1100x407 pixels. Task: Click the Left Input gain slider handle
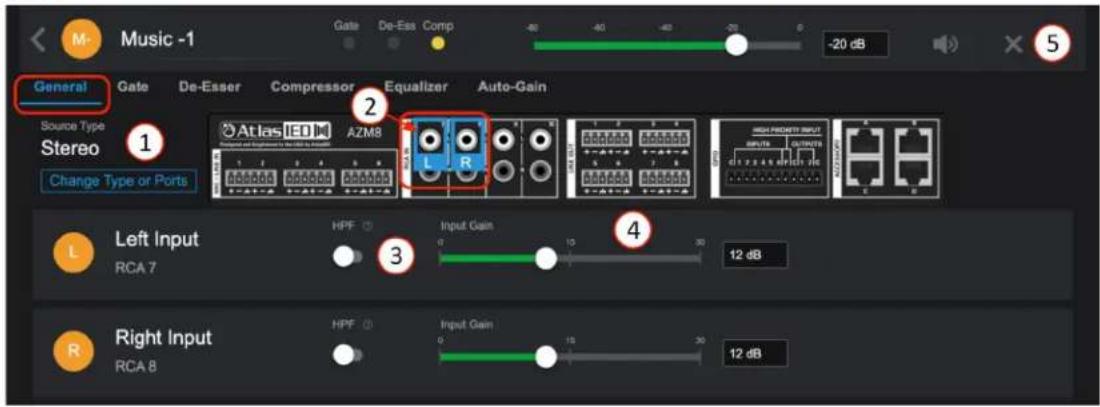click(x=545, y=259)
